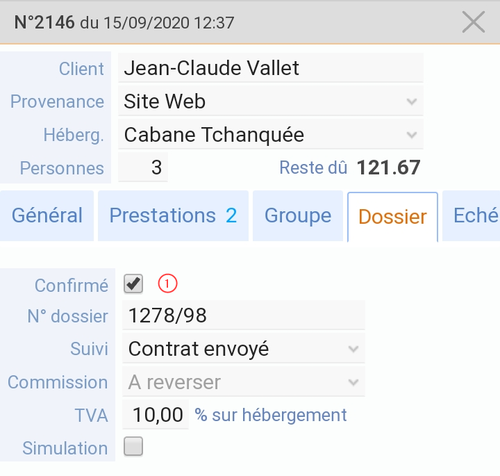Image resolution: width=500 pixels, height=476 pixels.
Task: Click the red circled 1 indicator
Action: click(167, 284)
